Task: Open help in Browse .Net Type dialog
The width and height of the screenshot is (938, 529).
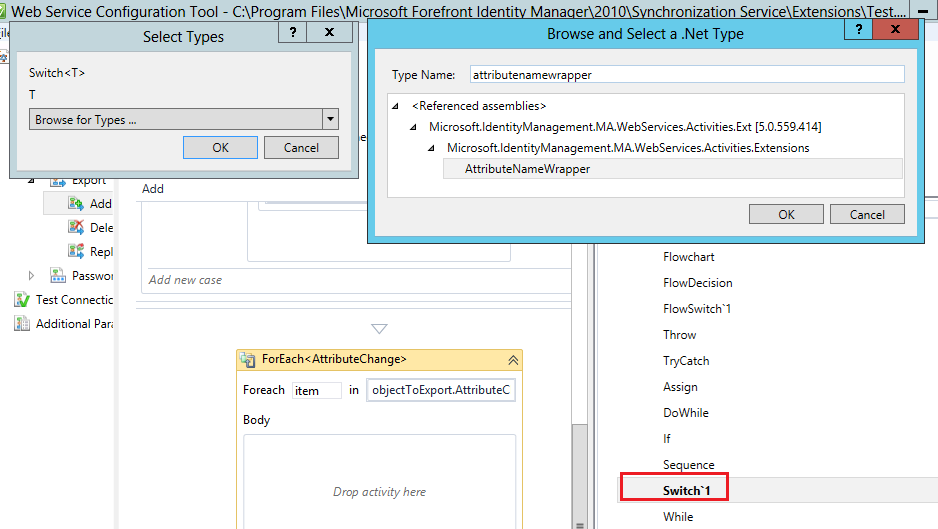Action: (858, 29)
